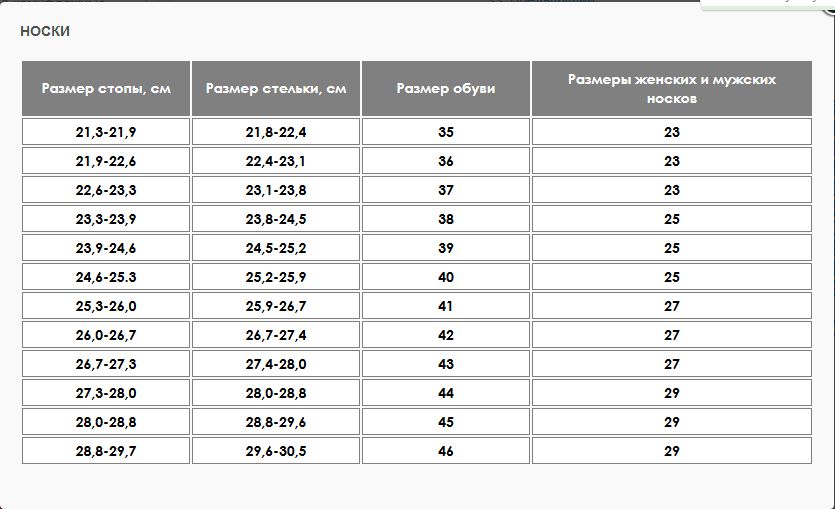The image size is (835, 509).
Task: Click the НОСКИ heading
Action: [45, 31]
